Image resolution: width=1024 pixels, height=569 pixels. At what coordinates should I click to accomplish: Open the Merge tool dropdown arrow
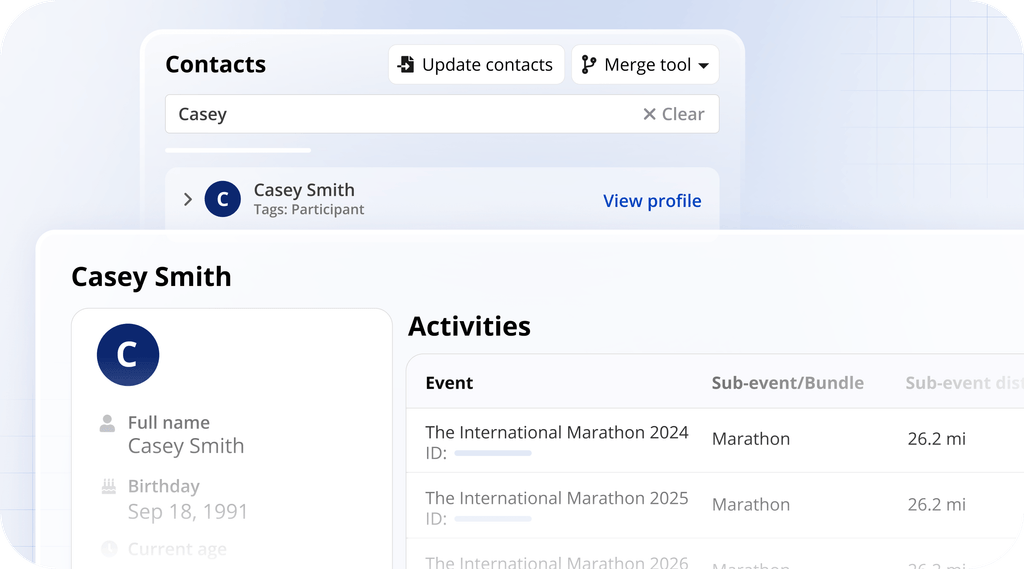(x=703, y=65)
